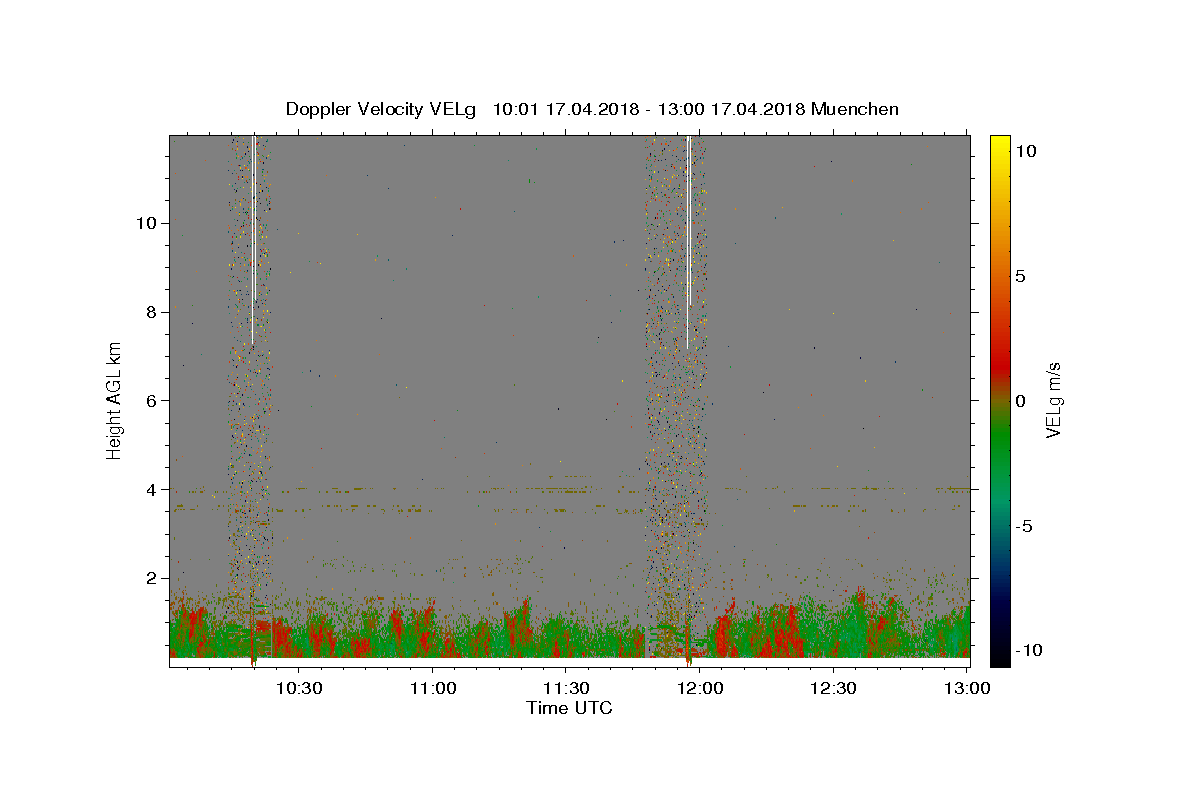Click the colorbar value -10
The width and height of the screenshot is (1200, 800).
click(x=1028, y=651)
